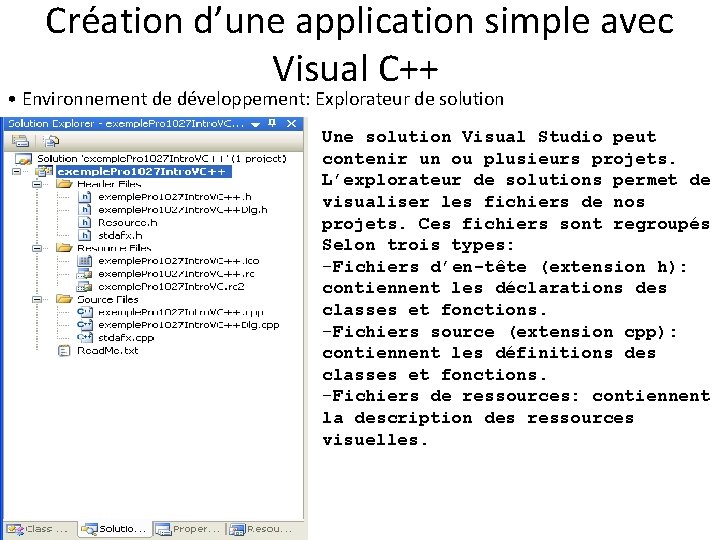Image resolution: width=720 pixels, height=540 pixels.
Task: Switch to the Resource View tab
Action: (262, 529)
